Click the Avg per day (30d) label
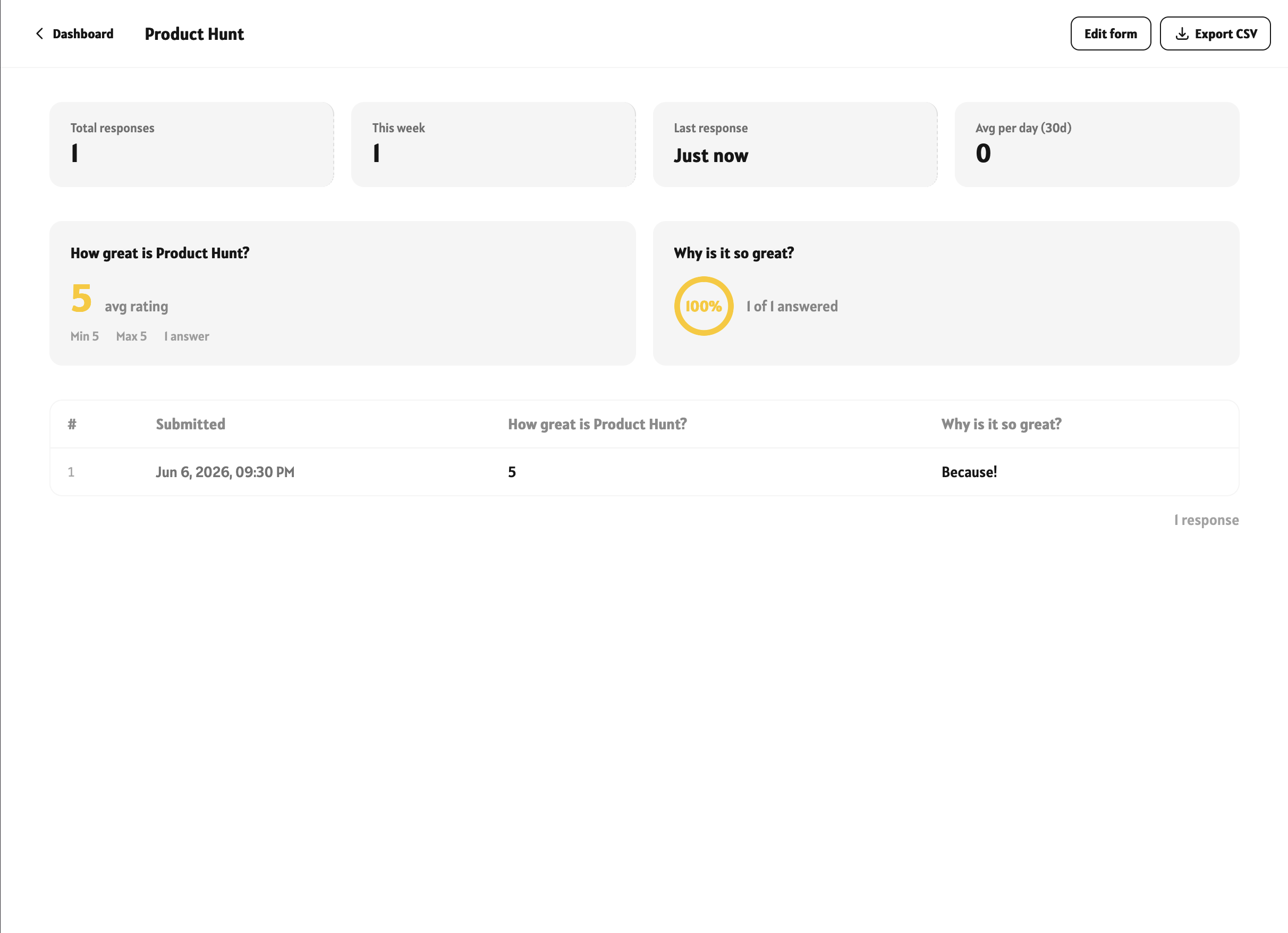Screen dimensions: 1288x933 pyautogui.click(x=1023, y=129)
